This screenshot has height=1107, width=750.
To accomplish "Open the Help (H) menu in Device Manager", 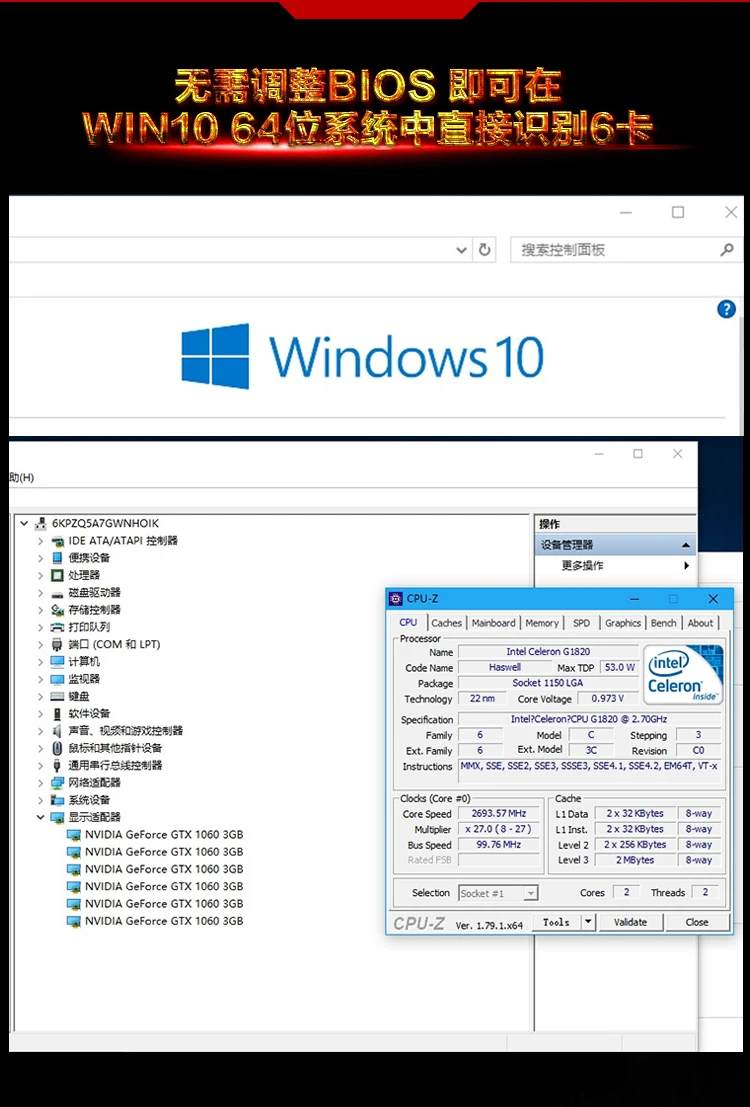I will pyautogui.click(x=21, y=477).
